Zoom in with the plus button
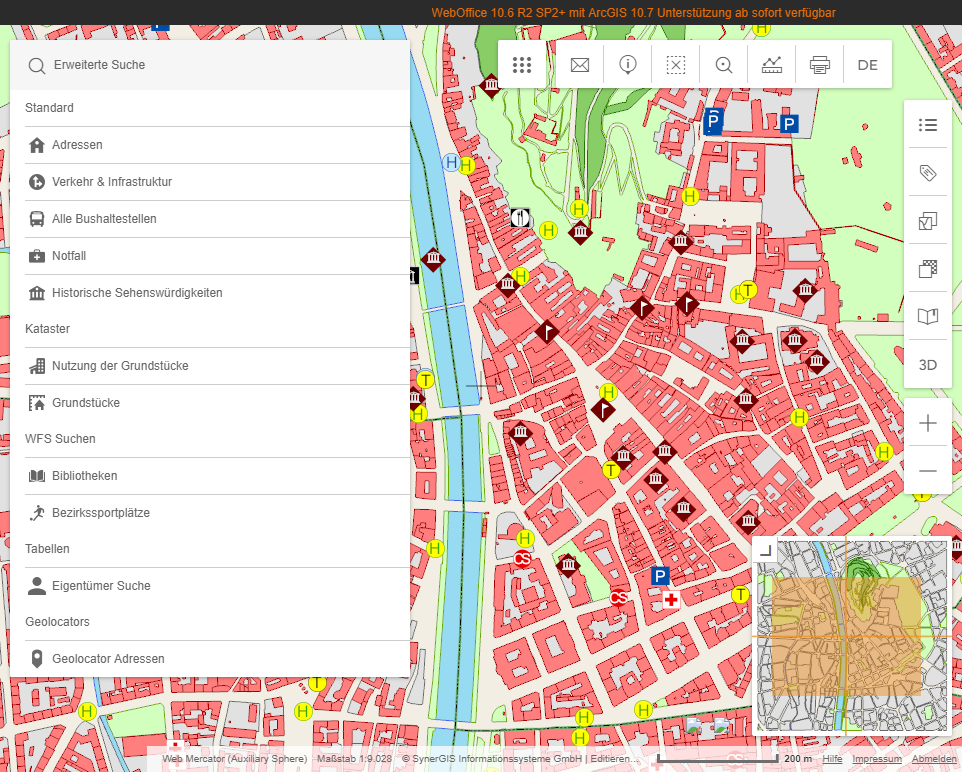Viewport: 962px width, 772px height. tap(928, 423)
